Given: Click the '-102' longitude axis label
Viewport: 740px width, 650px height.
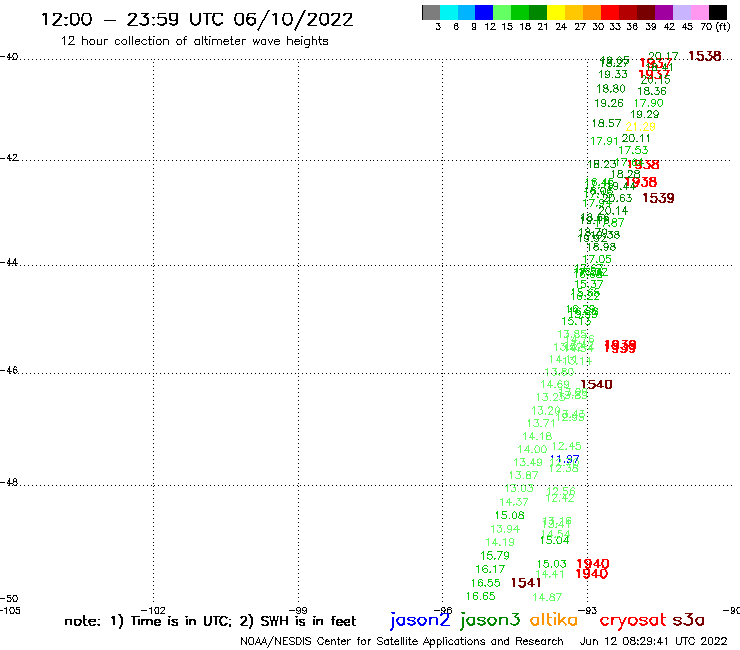Looking at the screenshot, I should pos(153,610).
